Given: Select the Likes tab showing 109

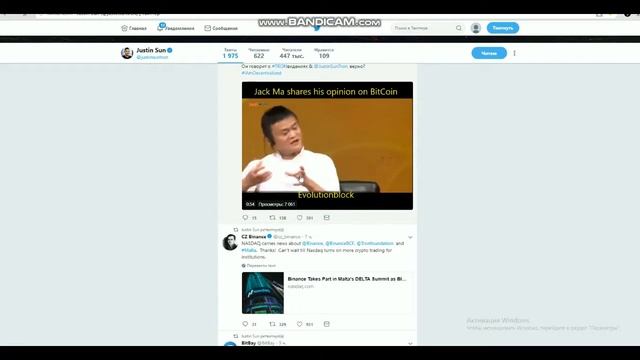Looking at the screenshot, I should pos(324,53).
